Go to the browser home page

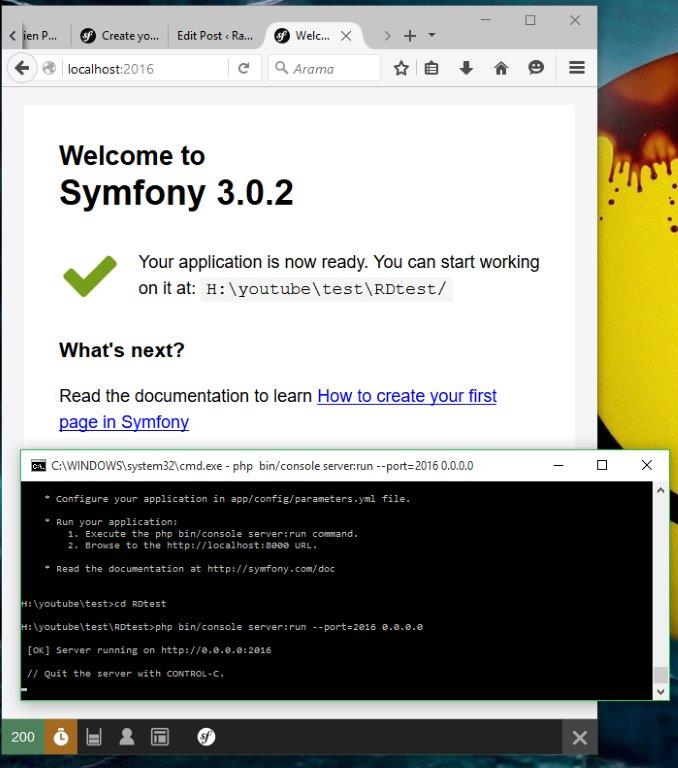[501, 68]
